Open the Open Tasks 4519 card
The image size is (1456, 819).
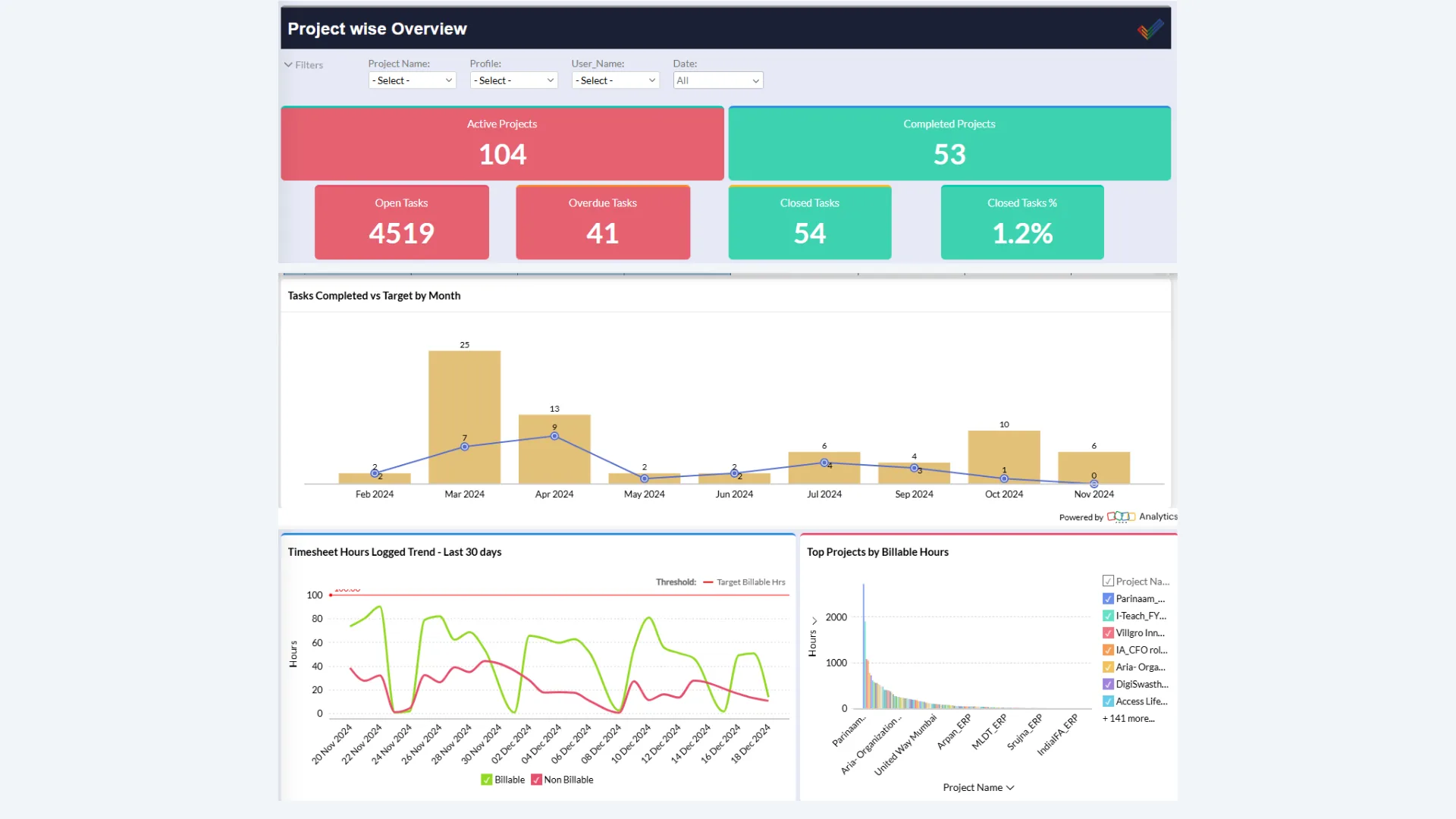(x=401, y=222)
